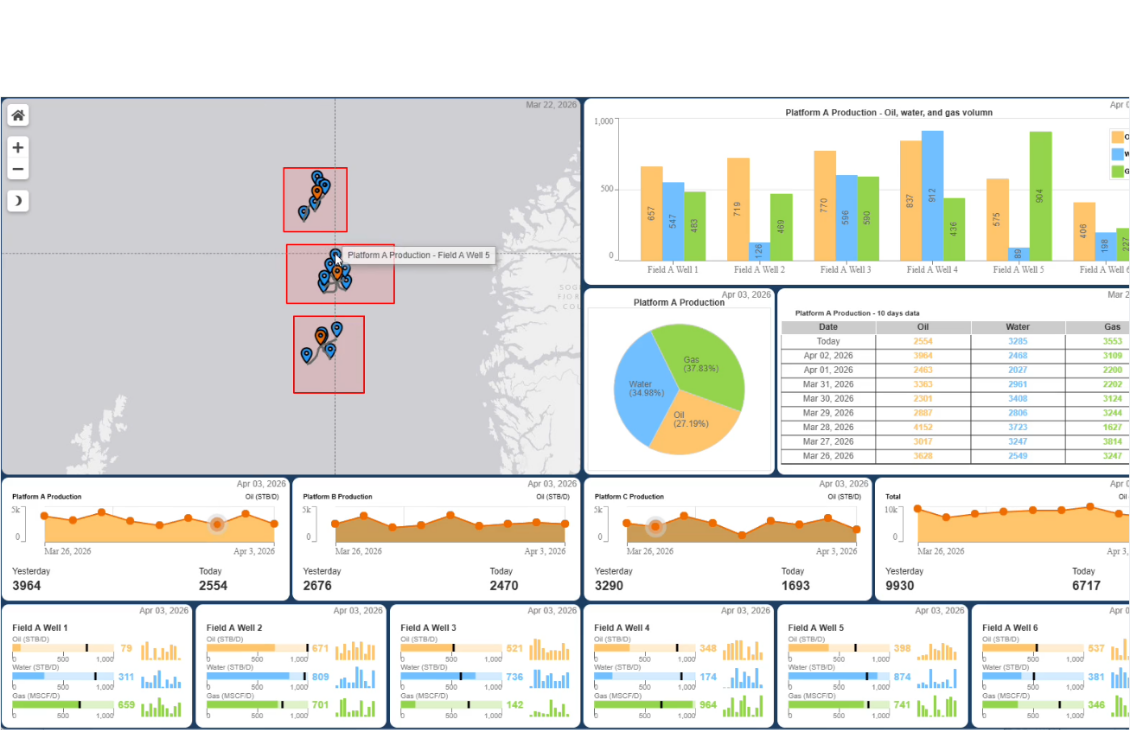Click the Field A Well 2 oil bar (719)
1130x730 pixels.
pos(738,209)
